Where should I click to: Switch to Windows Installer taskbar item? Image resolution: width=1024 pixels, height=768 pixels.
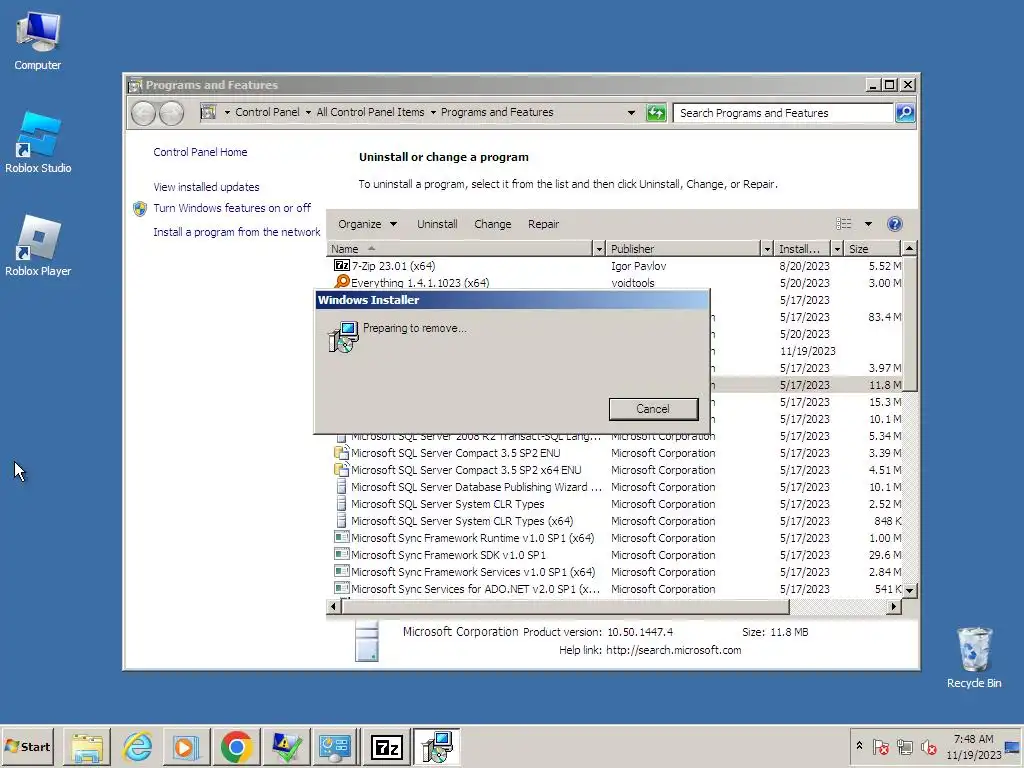pyautogui.click(x=437, y=746)
